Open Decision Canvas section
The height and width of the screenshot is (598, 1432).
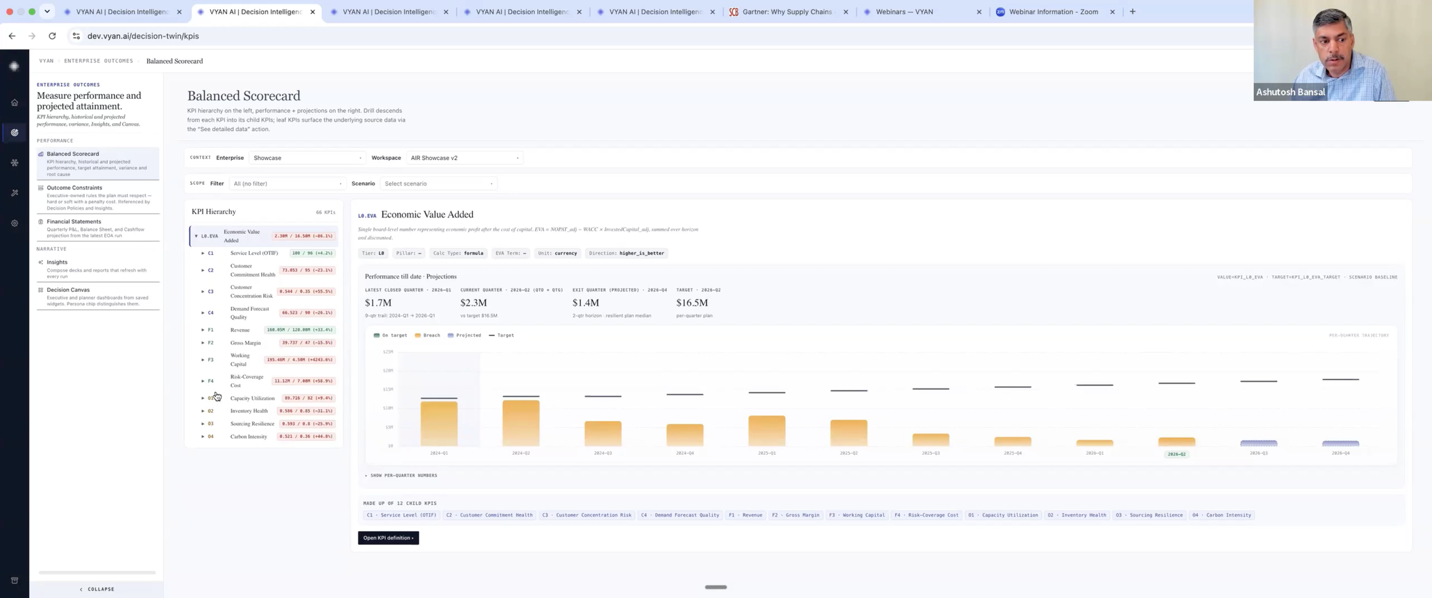point(98,296)
